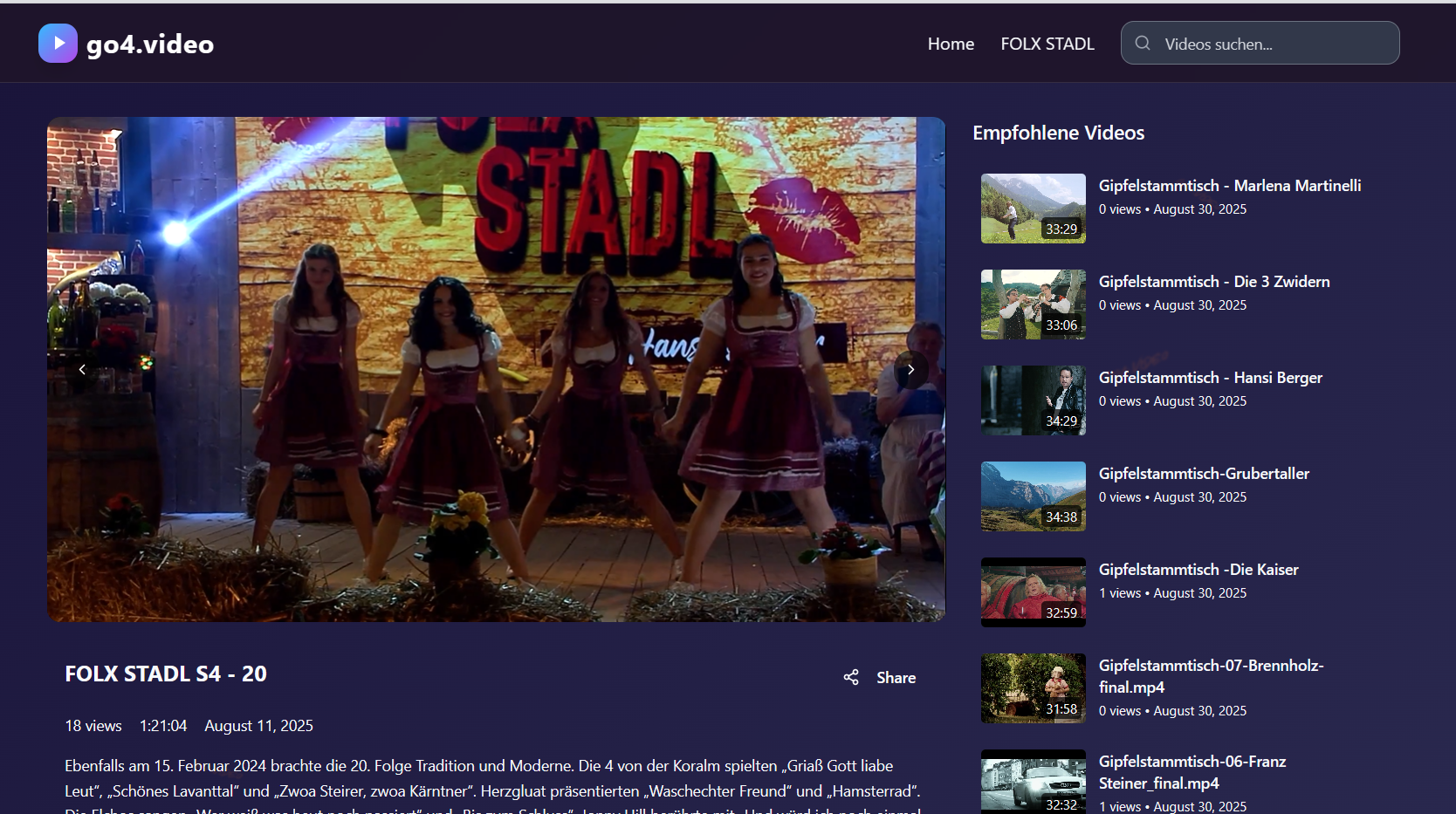Click the '33:29' duration badge
The width and height of the screenshot is (1456, 814).
click(x=1061, y=229)
